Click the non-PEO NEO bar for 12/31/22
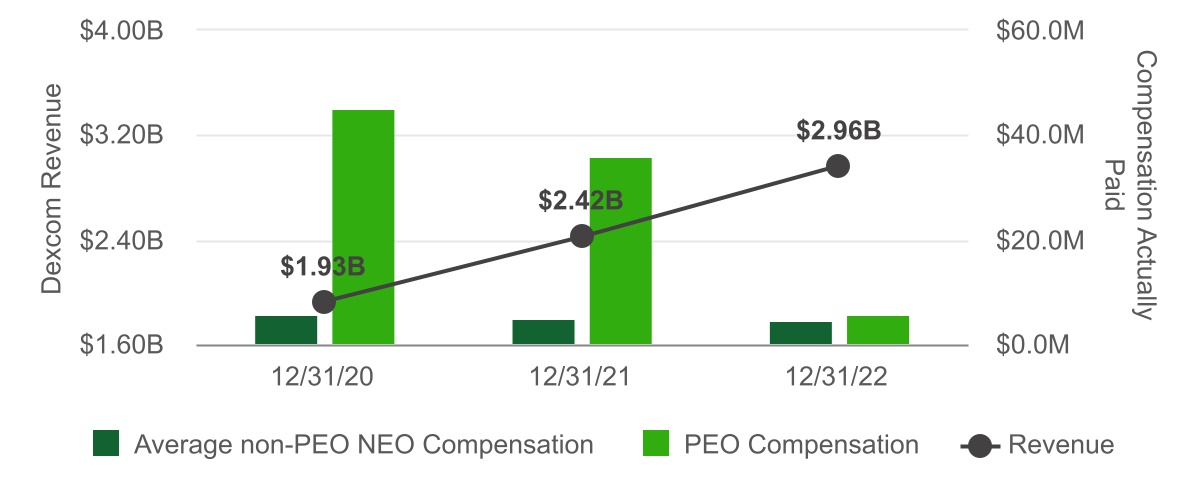This screenshot has height=500, width=1200. pos(800,333)
